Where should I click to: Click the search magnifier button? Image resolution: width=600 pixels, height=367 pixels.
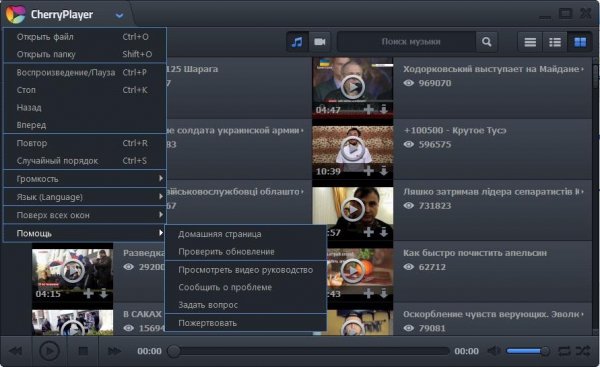coord(486,42)
